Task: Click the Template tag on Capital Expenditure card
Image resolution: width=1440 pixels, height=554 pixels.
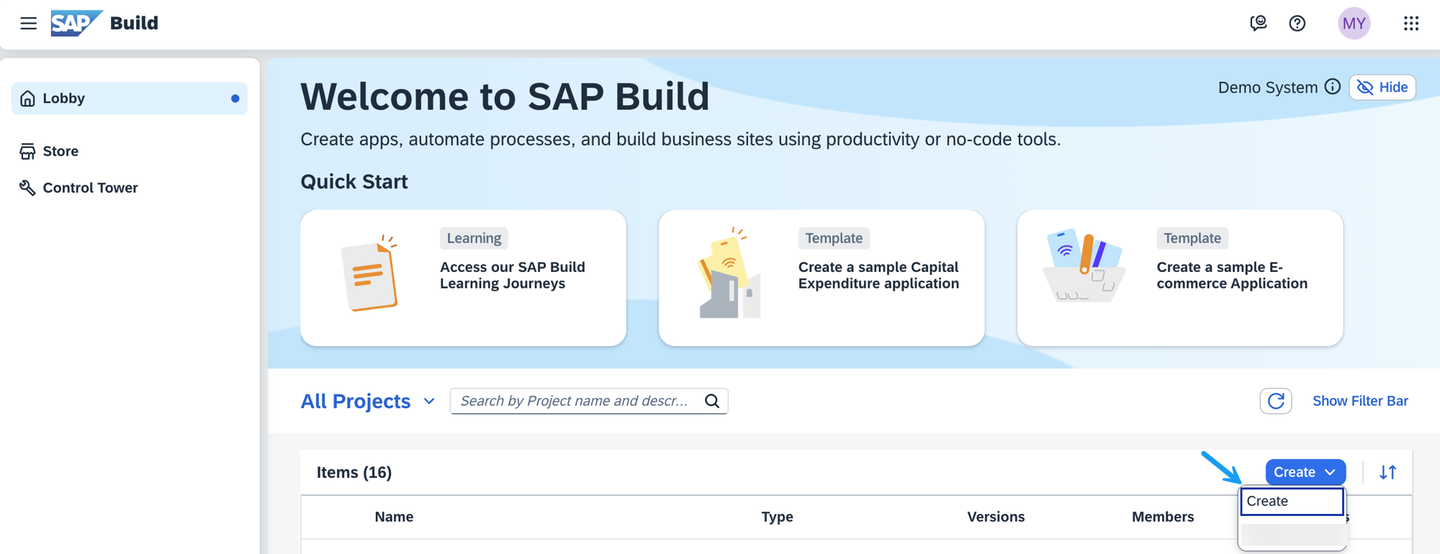Action: click(834, 238)
